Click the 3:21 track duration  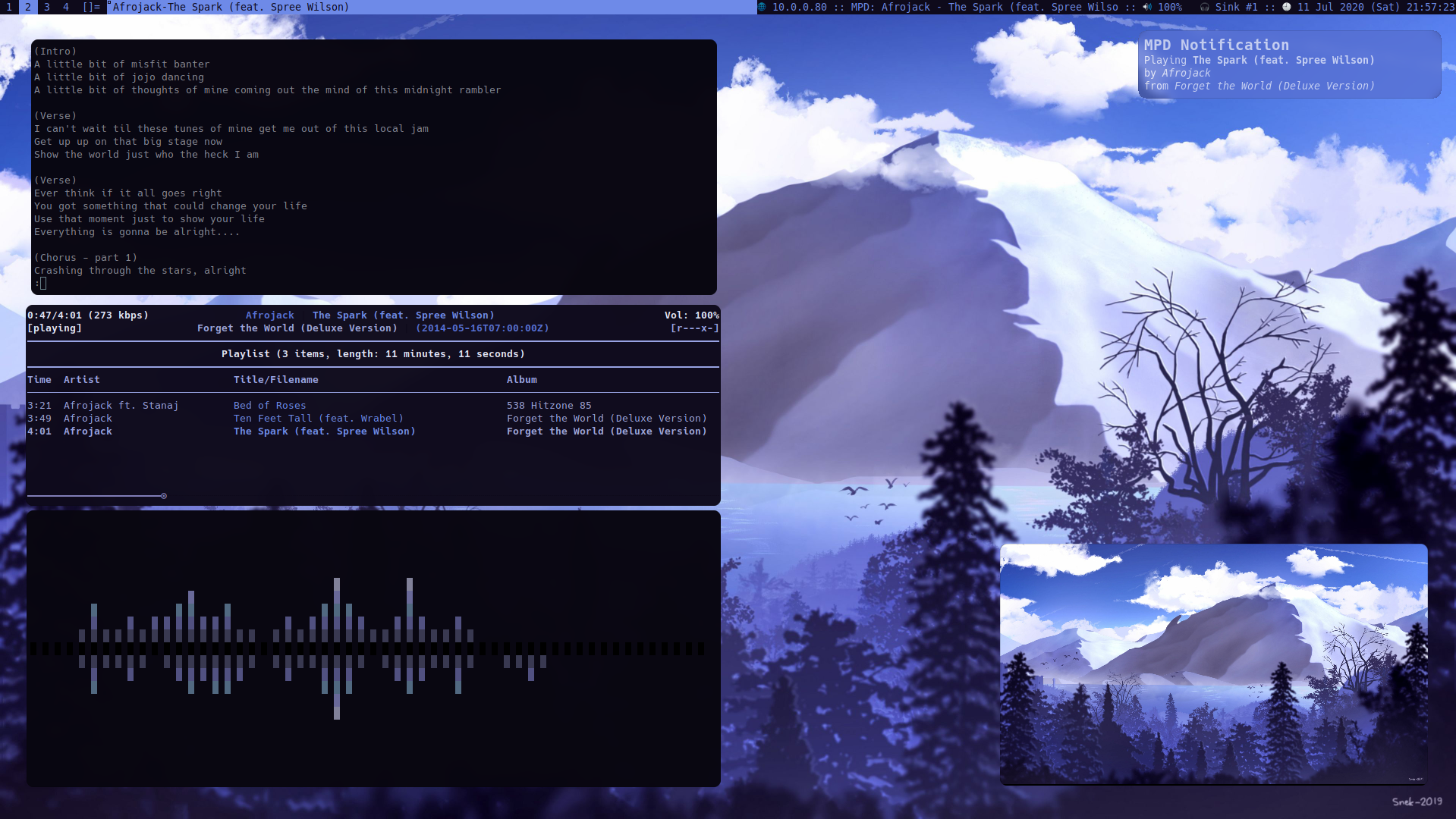39,405
